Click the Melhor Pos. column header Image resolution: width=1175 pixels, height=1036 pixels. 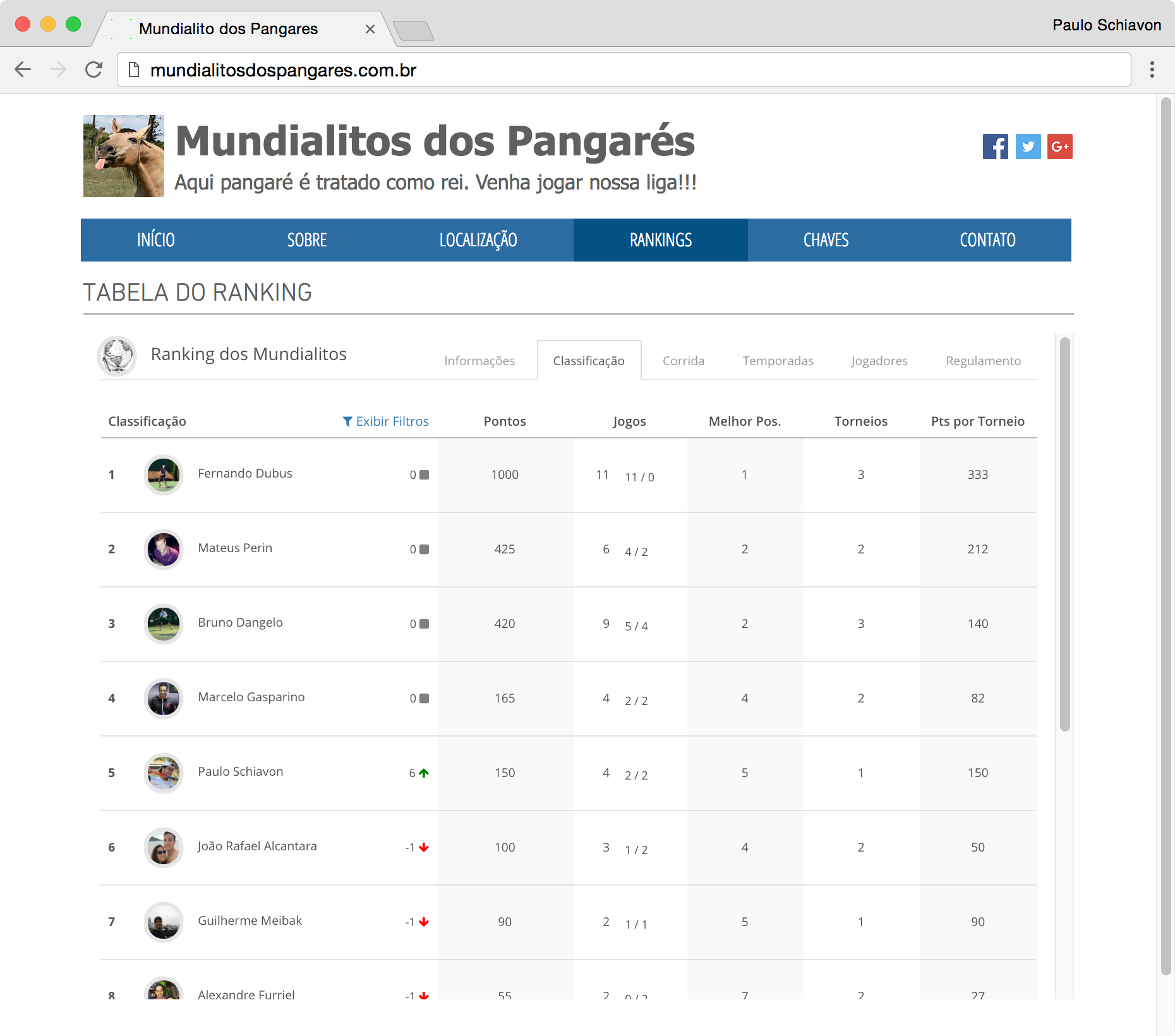coord(745,421)
